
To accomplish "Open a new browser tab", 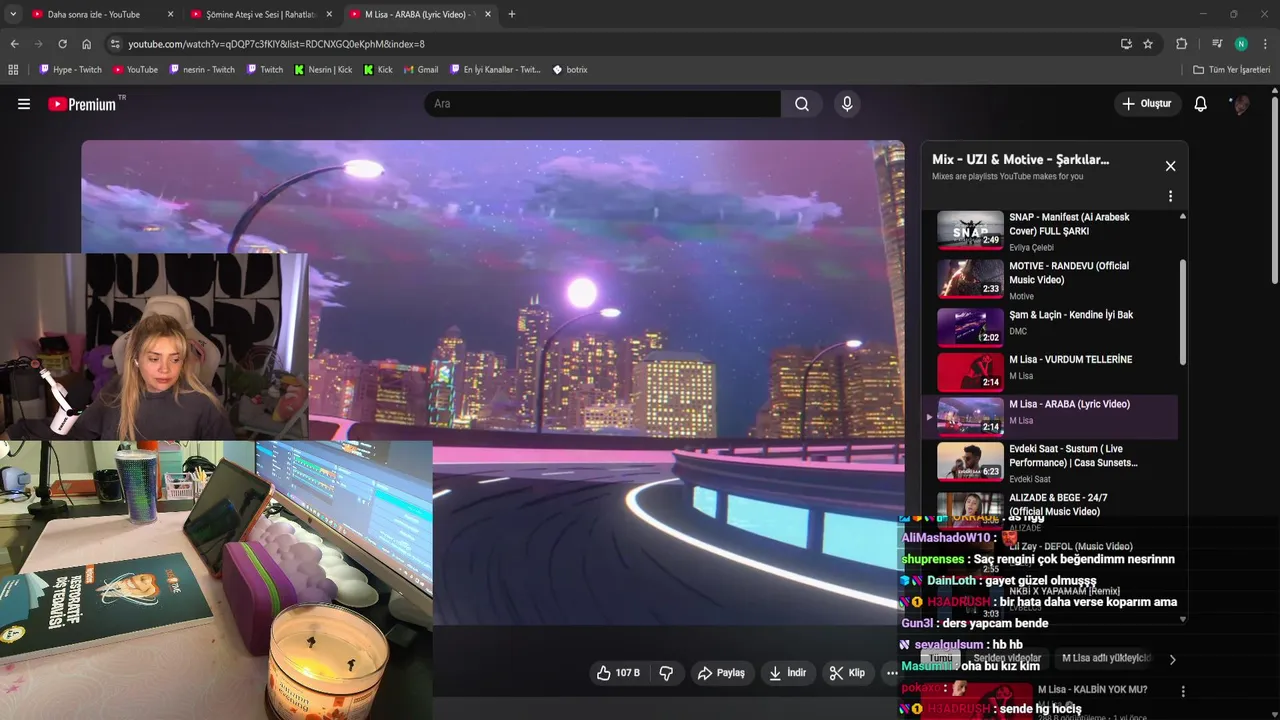I will (512, 14).
